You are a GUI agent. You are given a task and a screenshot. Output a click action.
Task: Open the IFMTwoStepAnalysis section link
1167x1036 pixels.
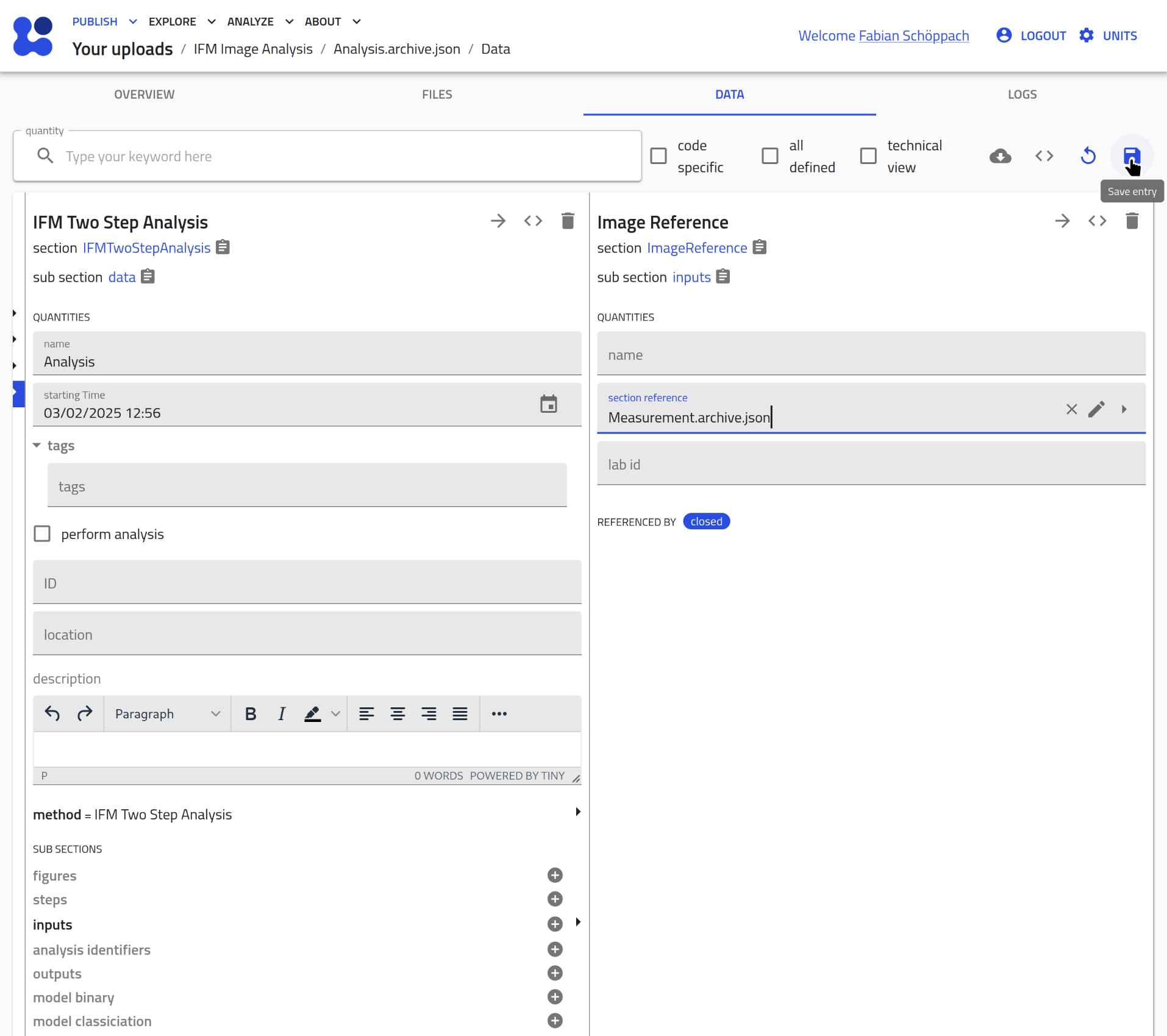pyautogui.click(x=146, y=248)
